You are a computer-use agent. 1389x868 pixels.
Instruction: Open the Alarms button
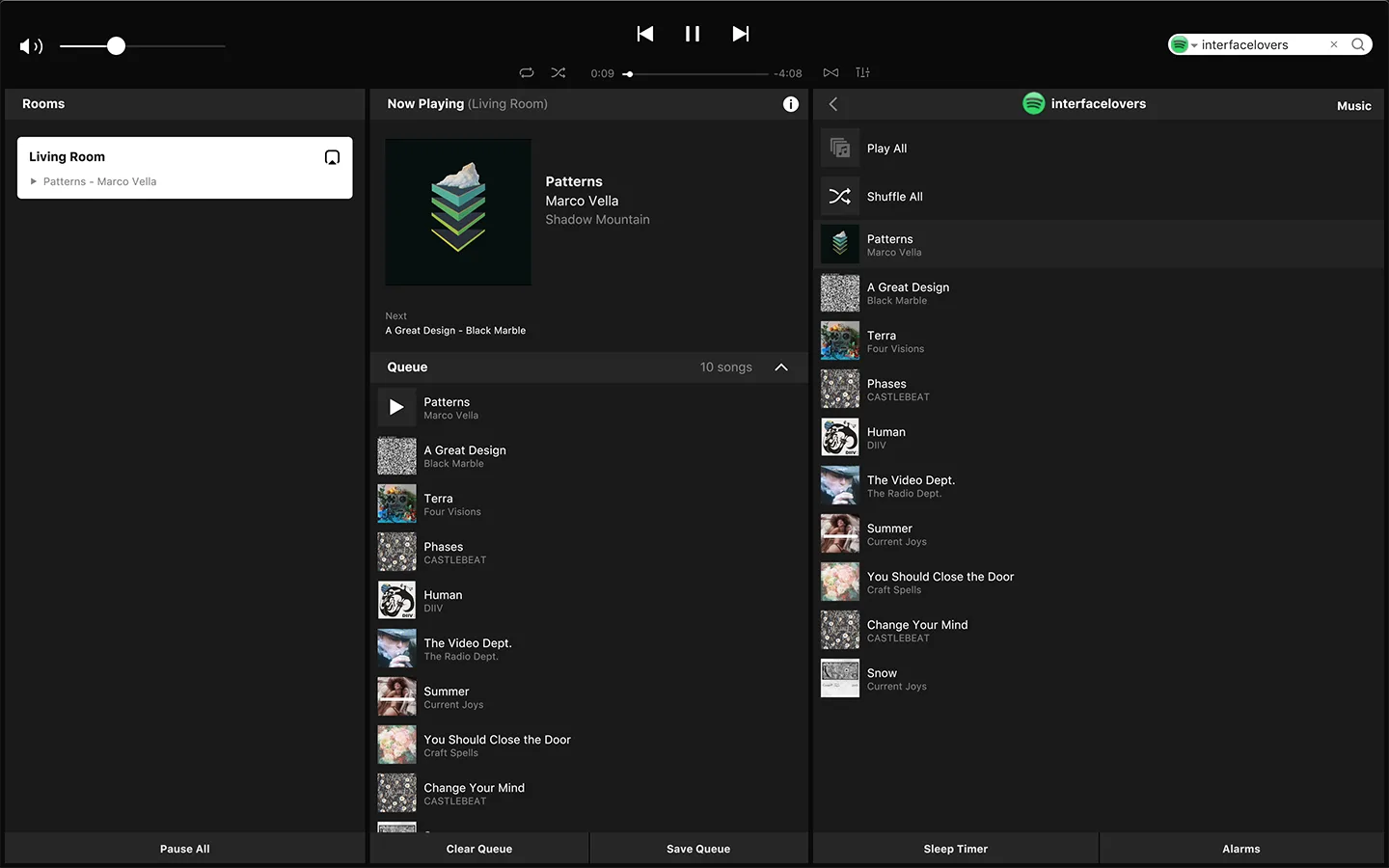point(1241,849)
